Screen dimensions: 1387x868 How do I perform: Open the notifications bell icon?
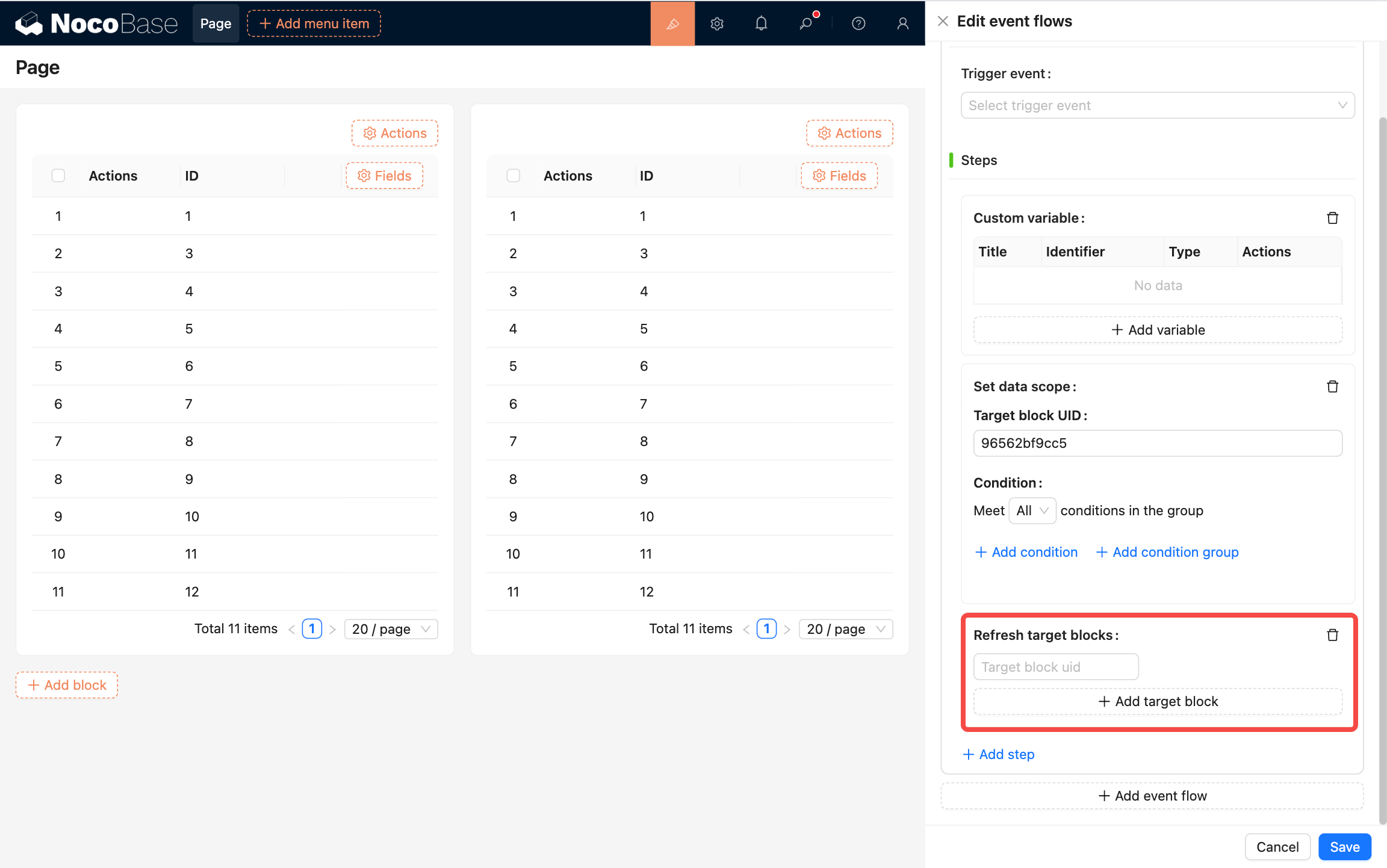[761, 23]
